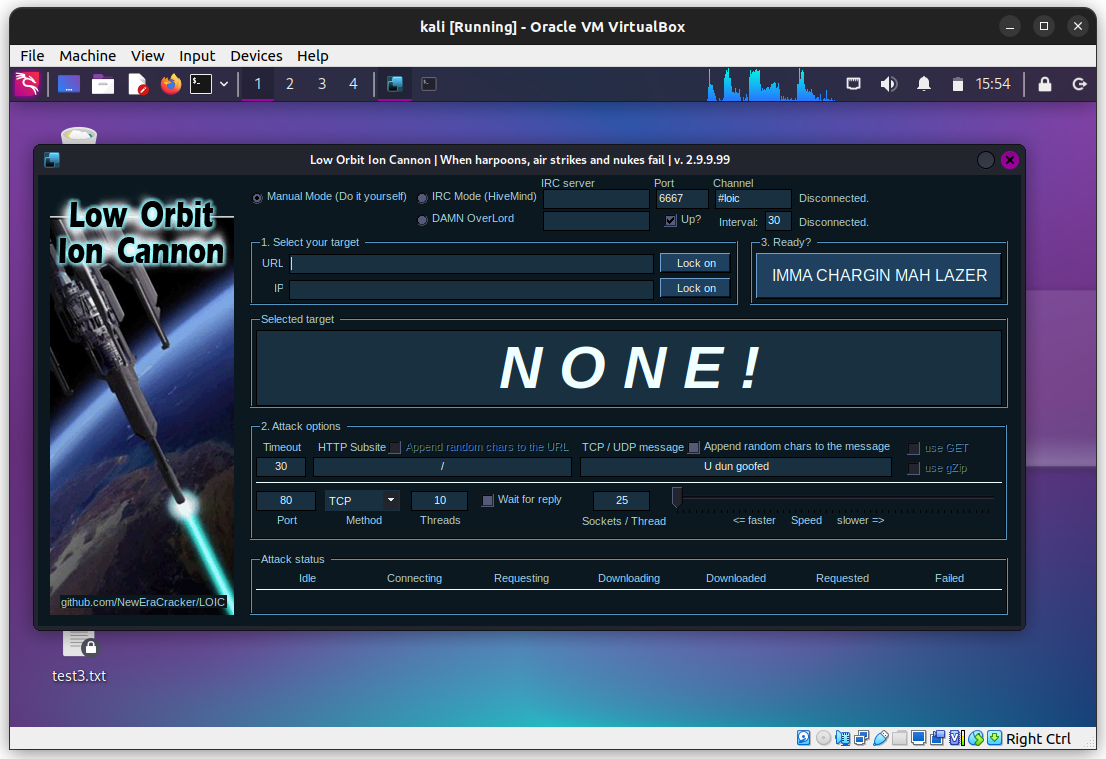Click the Interval 30 field
Image resolution: width=1106 pixels, height=759 pixels.
coord(778,221)
